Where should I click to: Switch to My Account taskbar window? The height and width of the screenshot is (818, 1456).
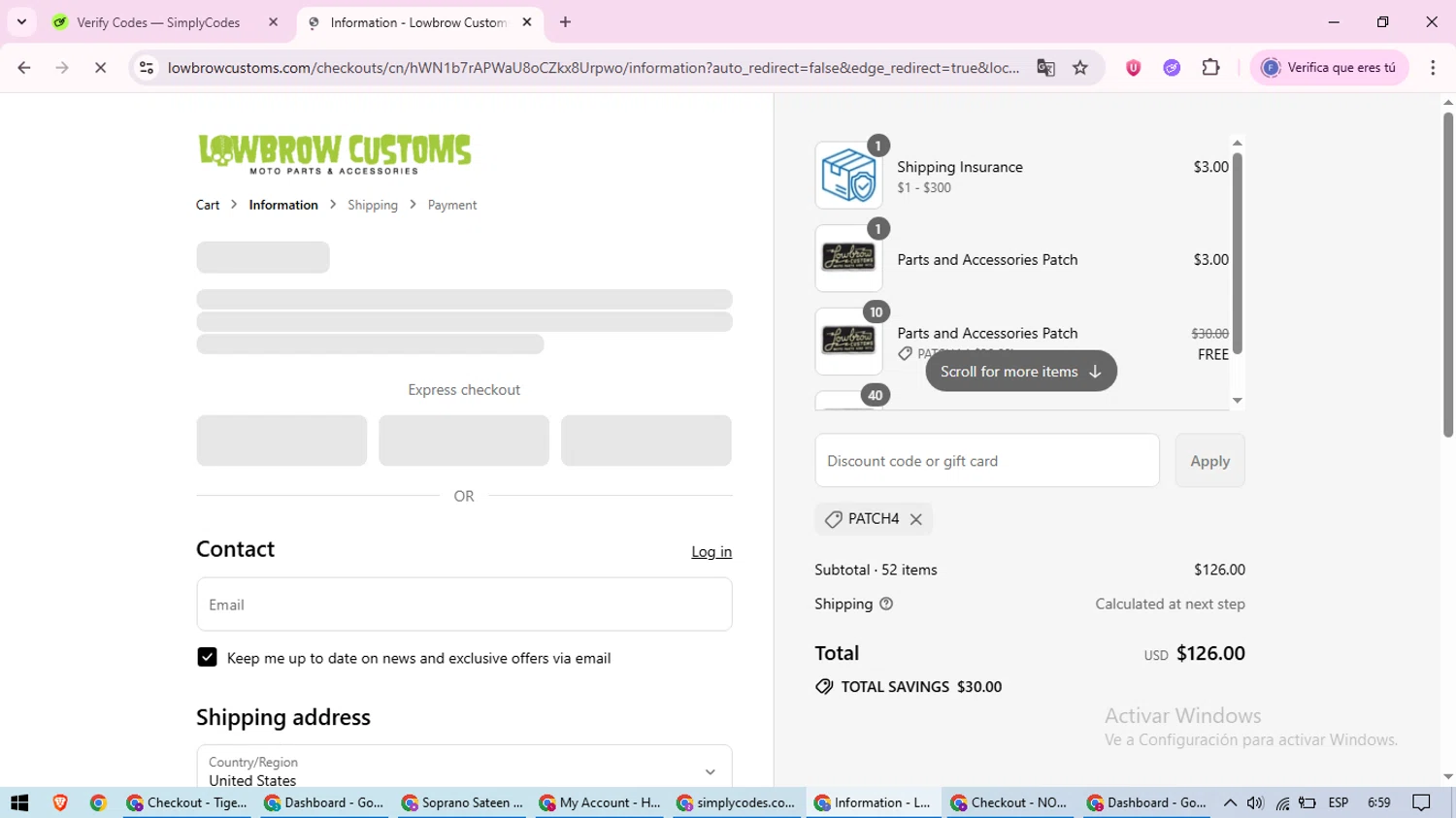pyautogui.click(x=601, y=802)
